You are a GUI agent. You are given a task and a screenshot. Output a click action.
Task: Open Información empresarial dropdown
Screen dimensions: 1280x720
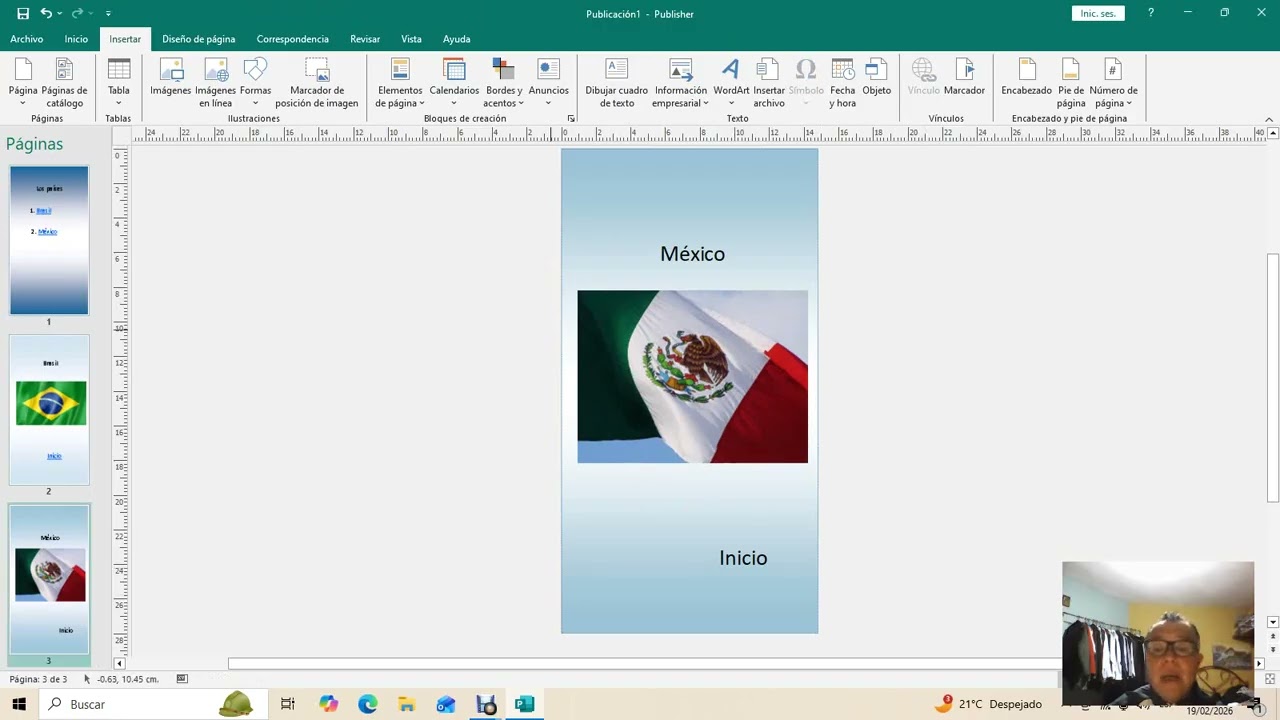(x=681, y=82)
